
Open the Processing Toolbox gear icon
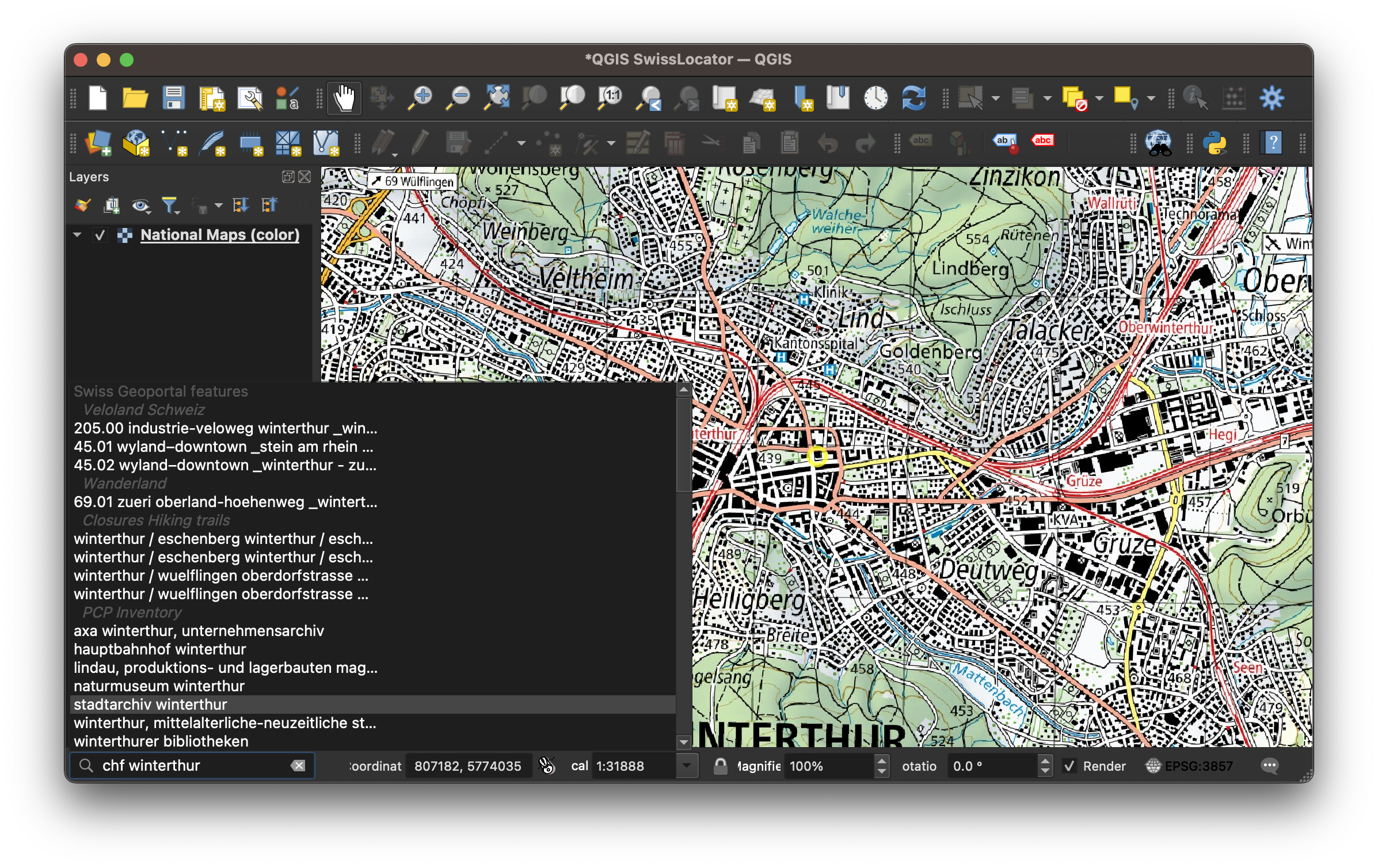[x=1272, y=98]
